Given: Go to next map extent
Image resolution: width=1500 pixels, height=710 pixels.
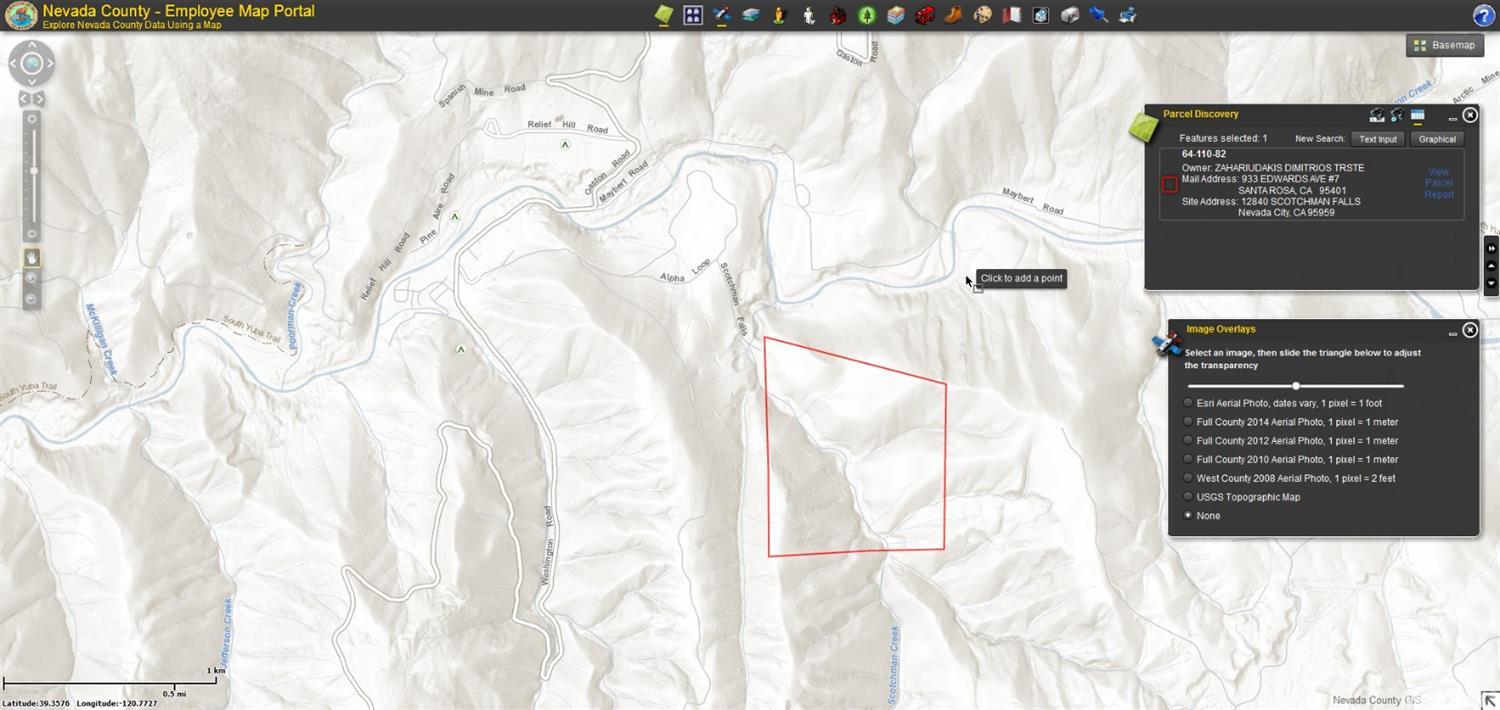Looking at the screenshot, I should pyautogui.click(x=40, y=99).
